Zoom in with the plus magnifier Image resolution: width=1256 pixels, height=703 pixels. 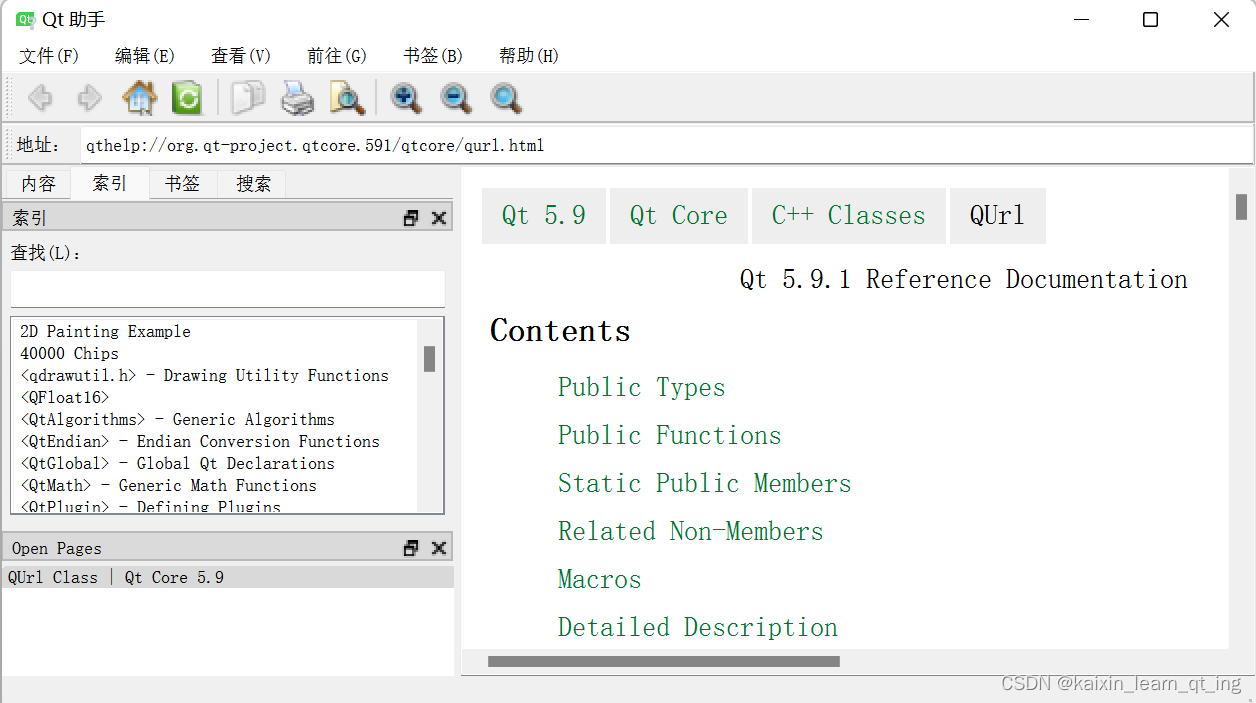point(406,98)
